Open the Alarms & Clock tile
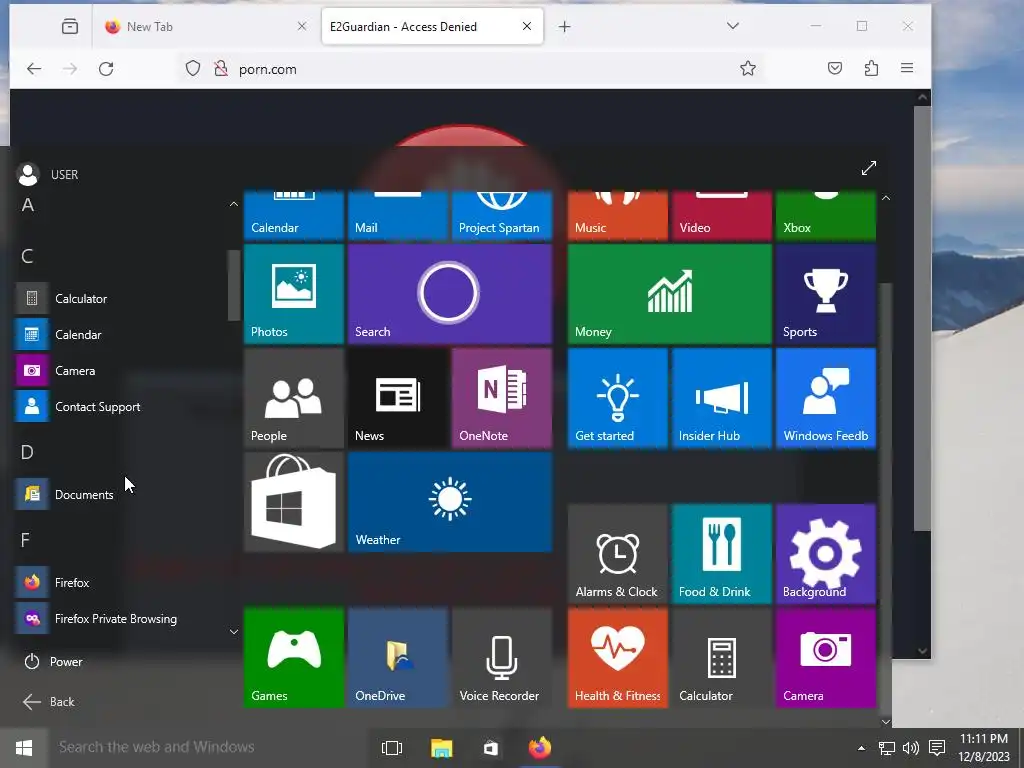 (618, 554)
